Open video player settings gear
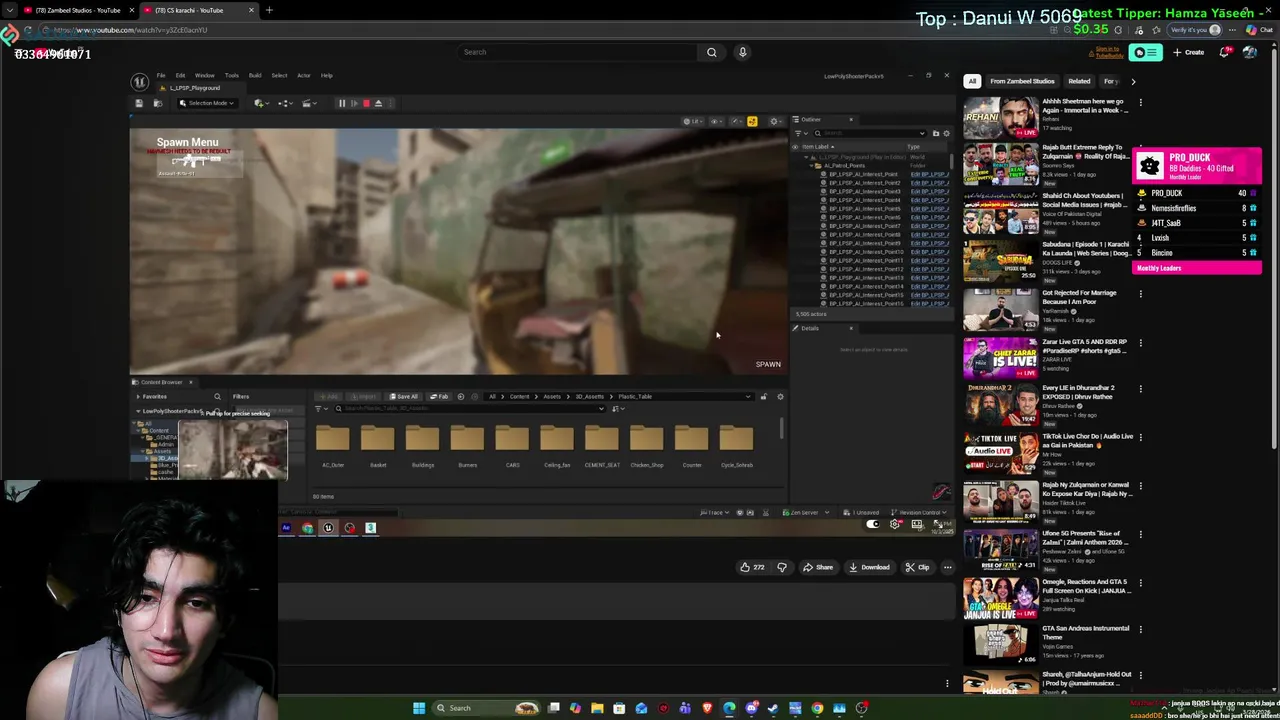Viewport: 1280px width, 720px height. click(895, 524)
